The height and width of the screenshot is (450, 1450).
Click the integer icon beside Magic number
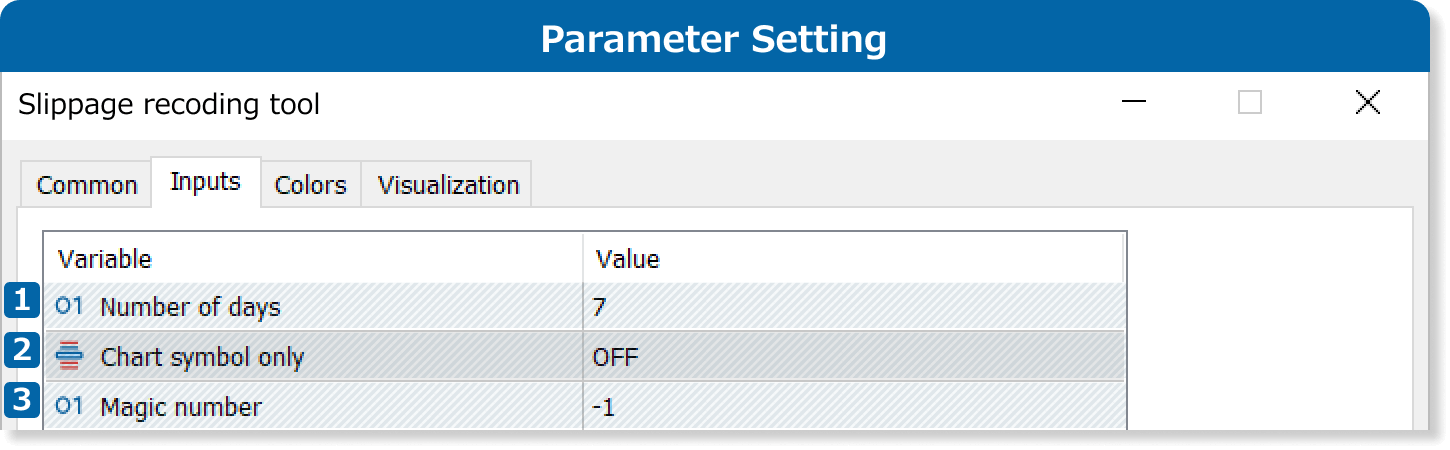click(x=69, y=406)
